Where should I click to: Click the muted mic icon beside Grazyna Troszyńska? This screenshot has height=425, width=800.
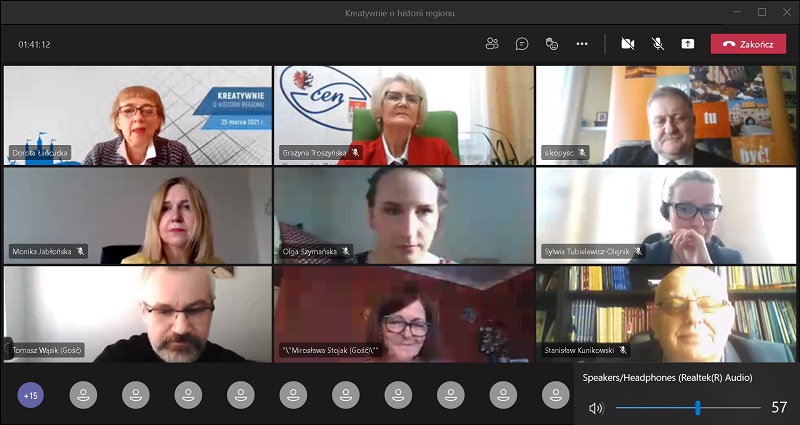(355, 153)
